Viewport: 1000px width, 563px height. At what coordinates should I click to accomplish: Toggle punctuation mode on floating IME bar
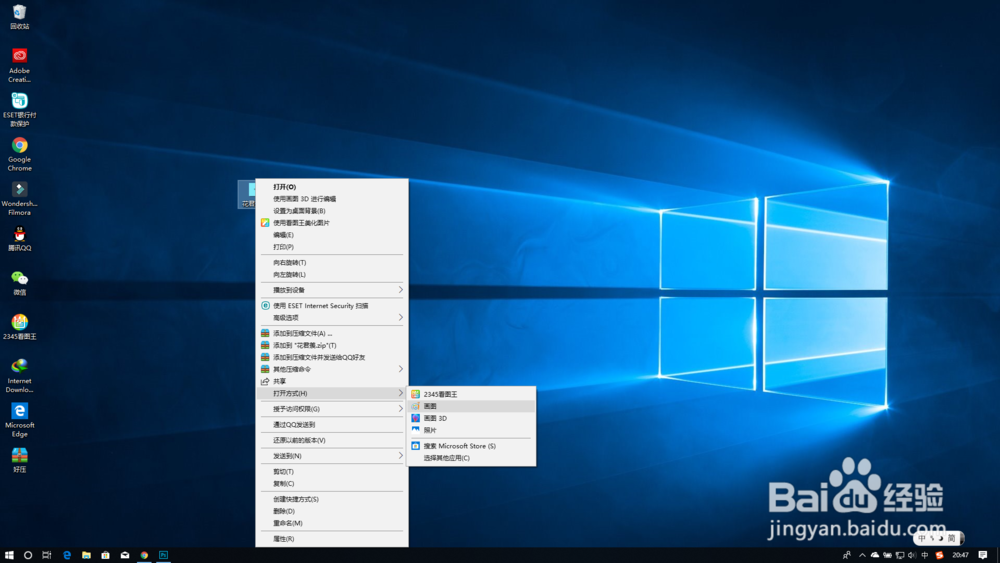click(932, 539)
